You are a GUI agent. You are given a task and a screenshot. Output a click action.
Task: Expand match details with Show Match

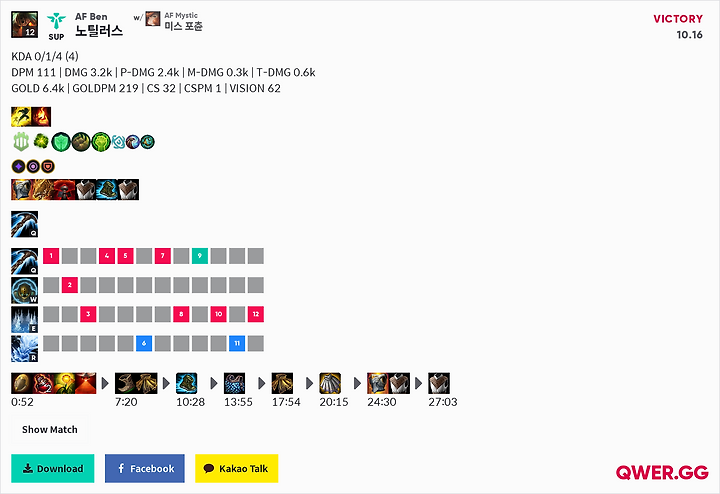pos(50,430)
